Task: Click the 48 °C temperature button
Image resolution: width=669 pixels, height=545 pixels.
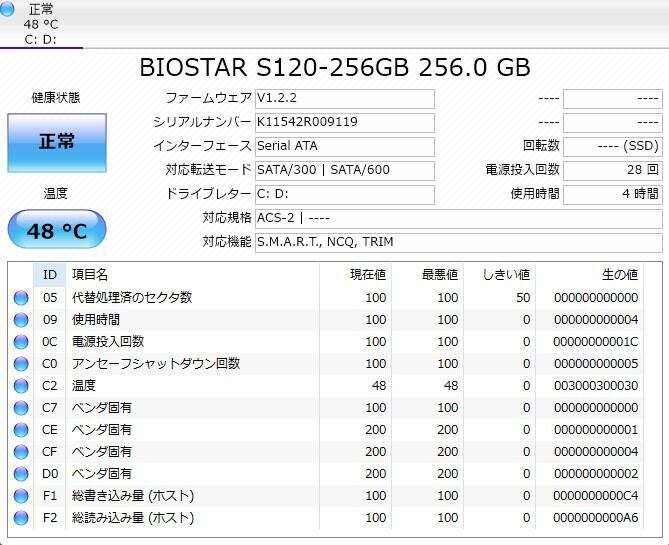Action: [x=56, y=231]
